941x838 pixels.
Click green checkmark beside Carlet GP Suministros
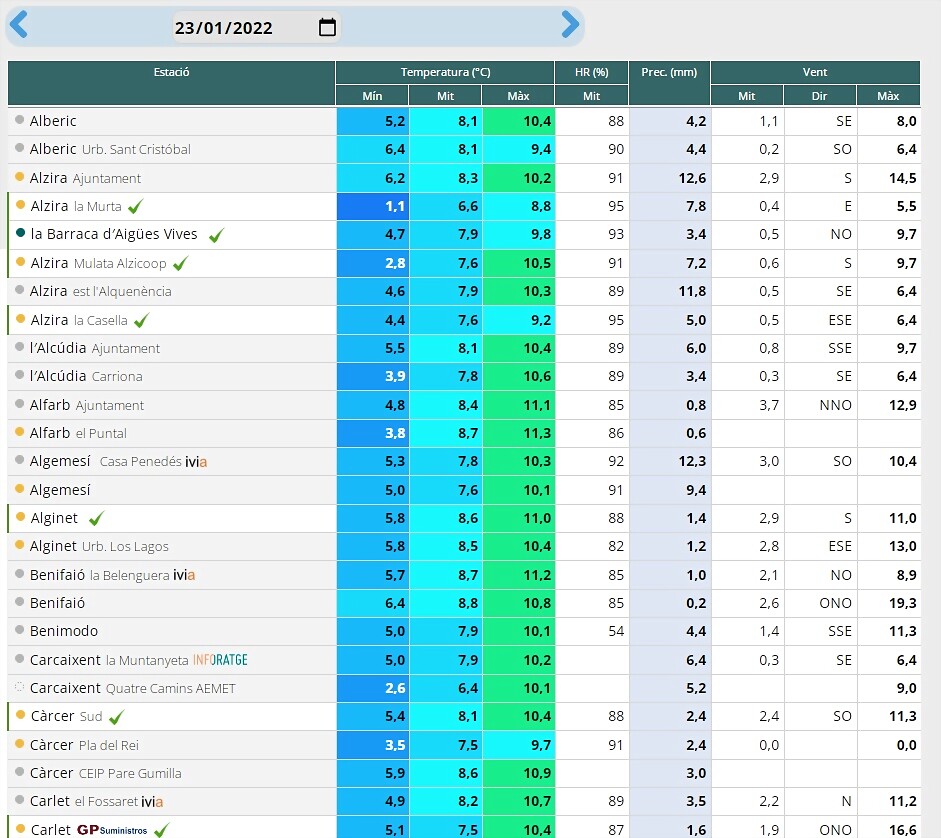click(161, 830)
